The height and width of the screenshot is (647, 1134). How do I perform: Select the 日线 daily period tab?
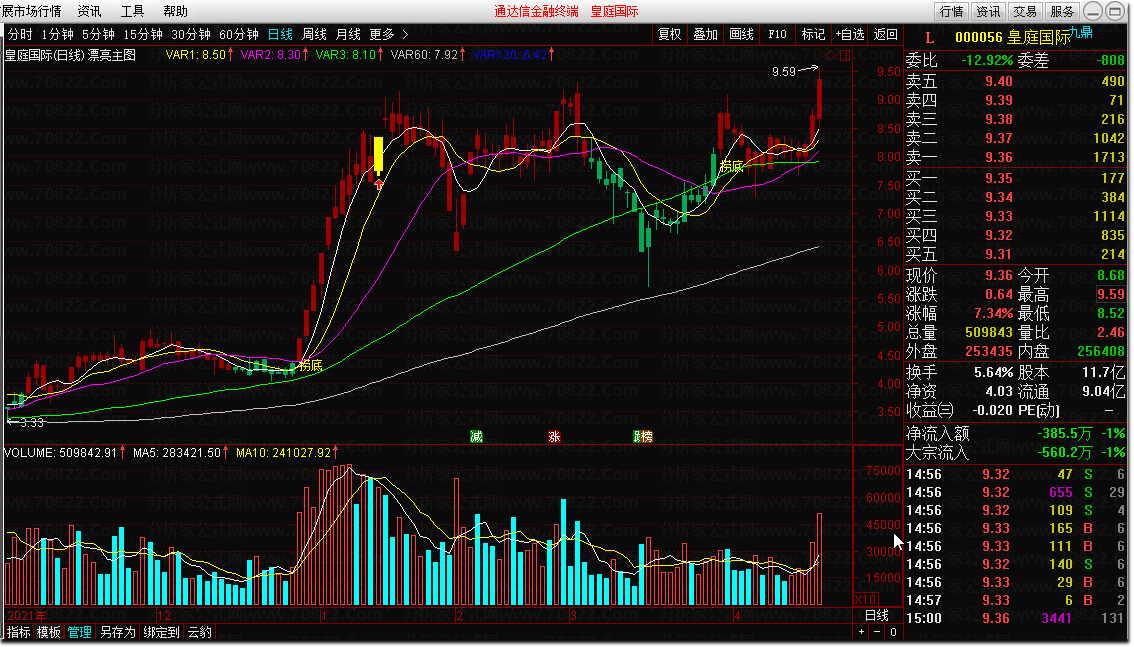coord(281,35)
